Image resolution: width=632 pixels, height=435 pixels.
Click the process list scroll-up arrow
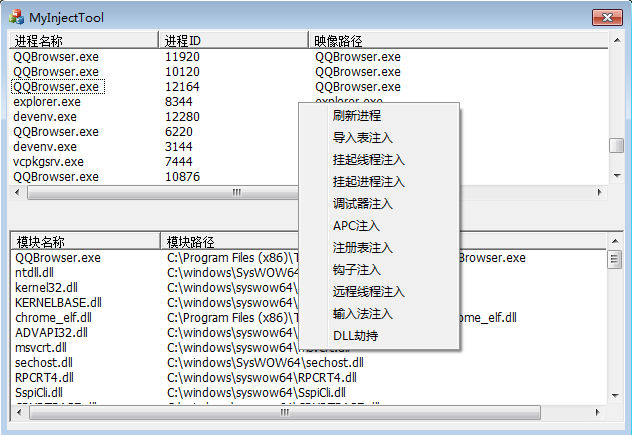(617, 40)
